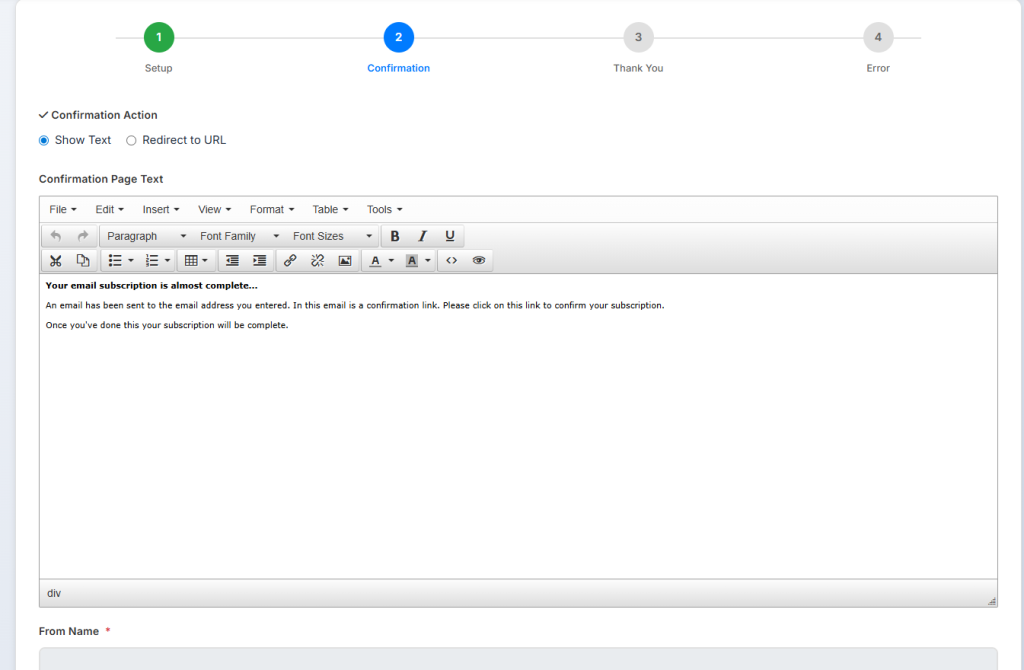Open the Font Family dropdown
The width and height of the screenshot is (1024, 670).
[x=239, y=236]
